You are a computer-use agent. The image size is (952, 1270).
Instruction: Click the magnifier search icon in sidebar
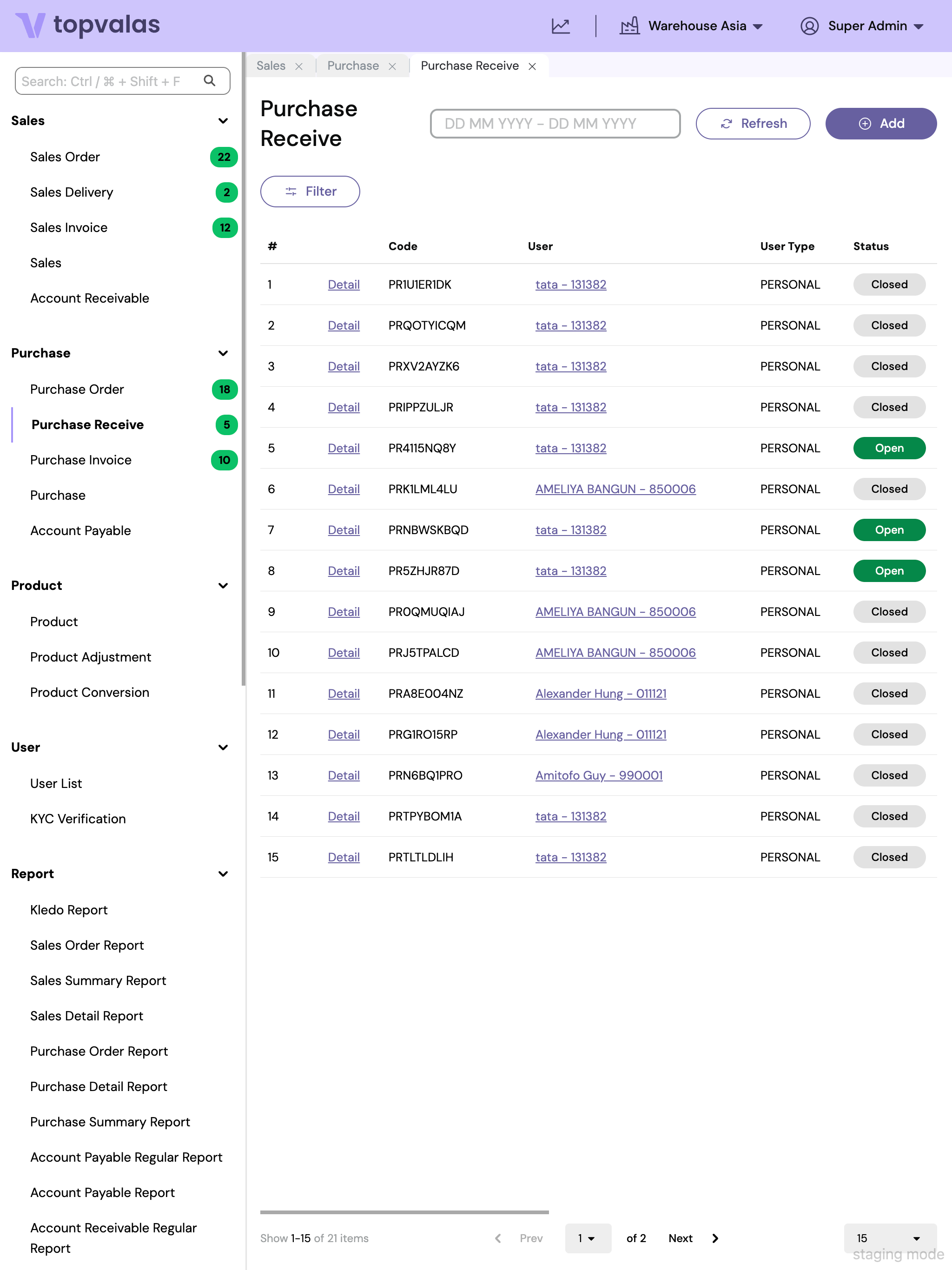pyautogui.click(x=210, y=81)
